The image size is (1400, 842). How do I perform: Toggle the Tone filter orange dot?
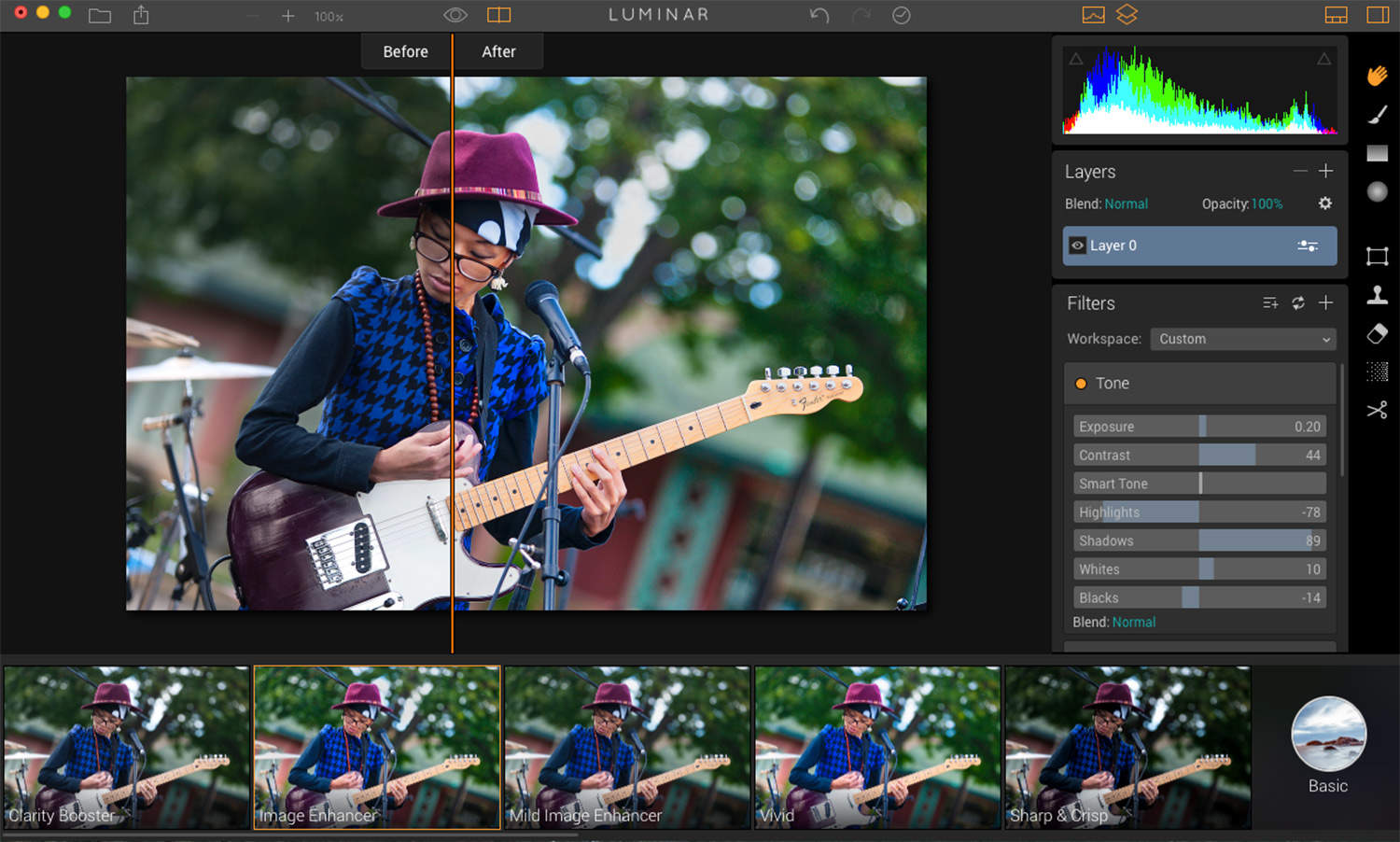[x=1081, y=384]
